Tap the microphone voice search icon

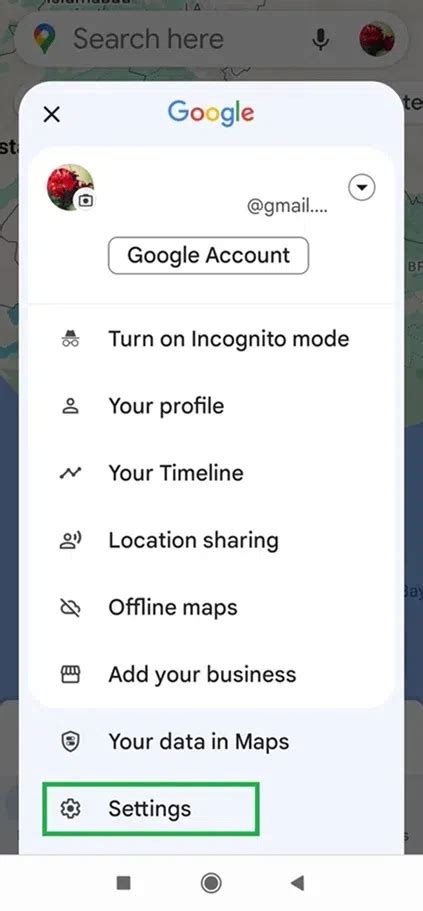(320, 39)
